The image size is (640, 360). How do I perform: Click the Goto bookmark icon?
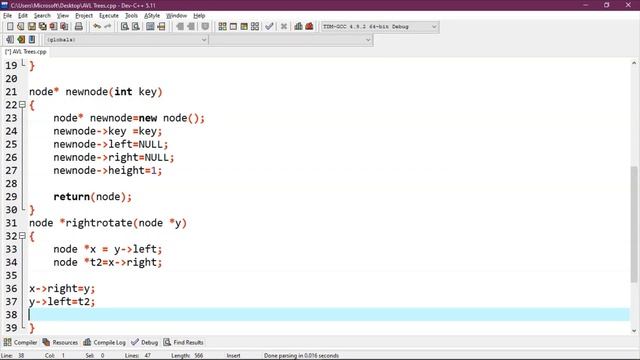[32, 40]
